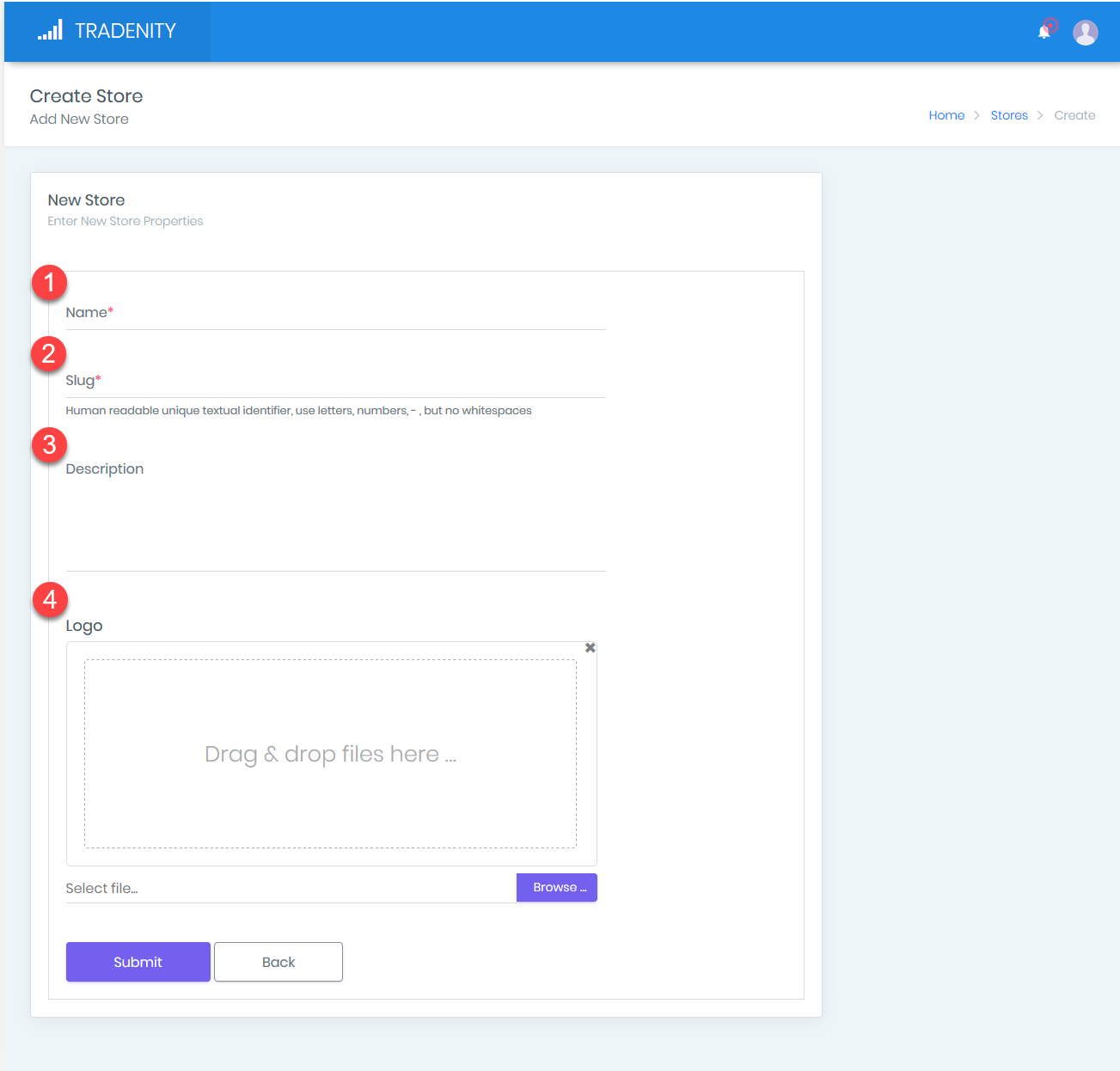Click the drag & drop files zone

click(330, 754)
